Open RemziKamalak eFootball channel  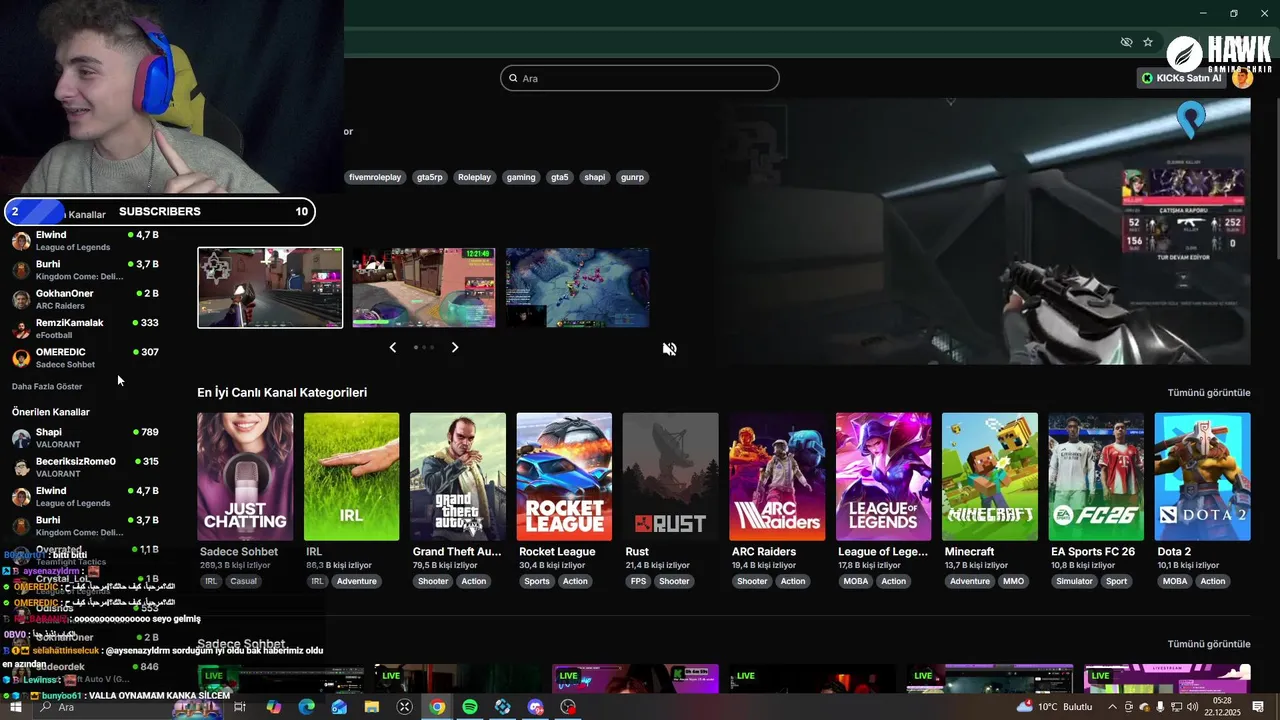(86, 328)
